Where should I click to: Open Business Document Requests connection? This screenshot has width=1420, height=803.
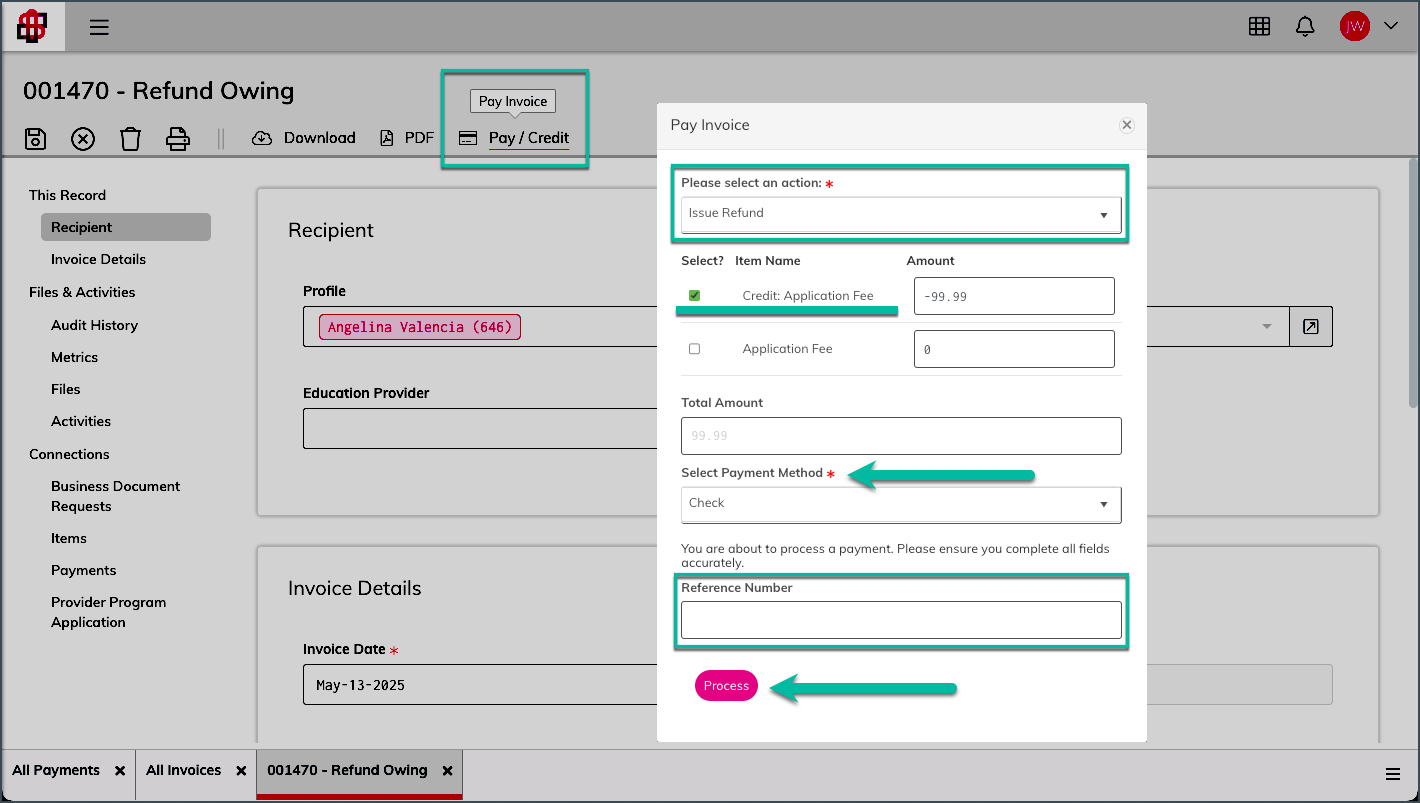115,496
